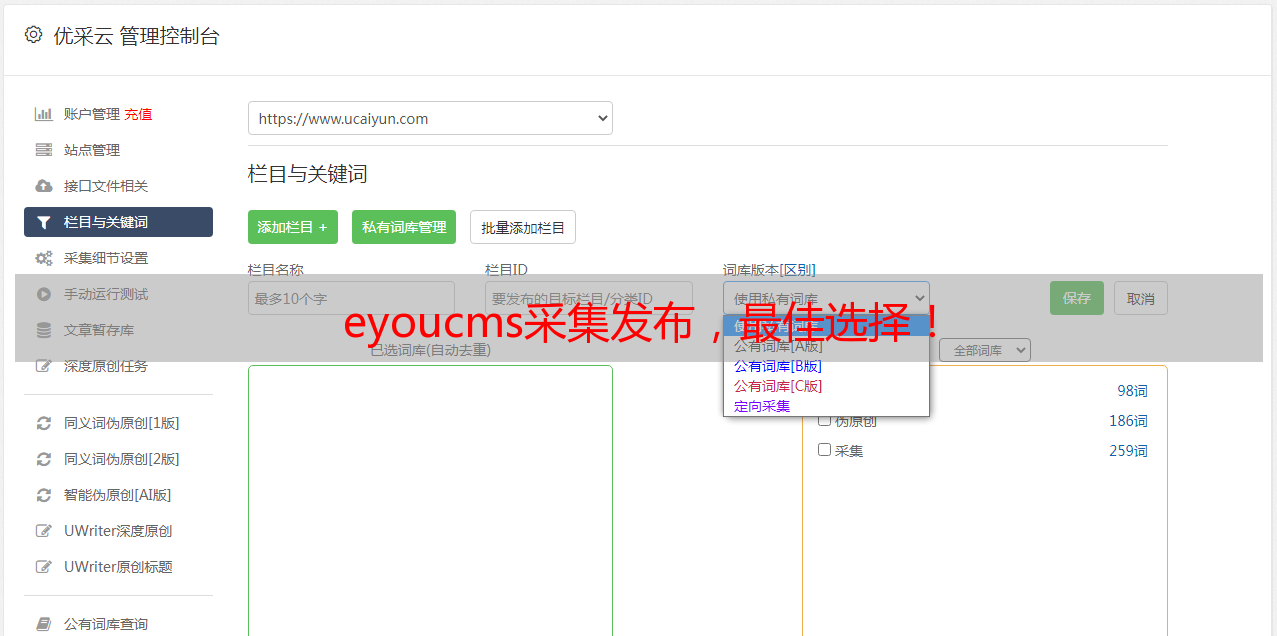This screenshot has height=636, width=1277.
Task: Choose 定向采集 from dropdown list
Action: [826, 406]
